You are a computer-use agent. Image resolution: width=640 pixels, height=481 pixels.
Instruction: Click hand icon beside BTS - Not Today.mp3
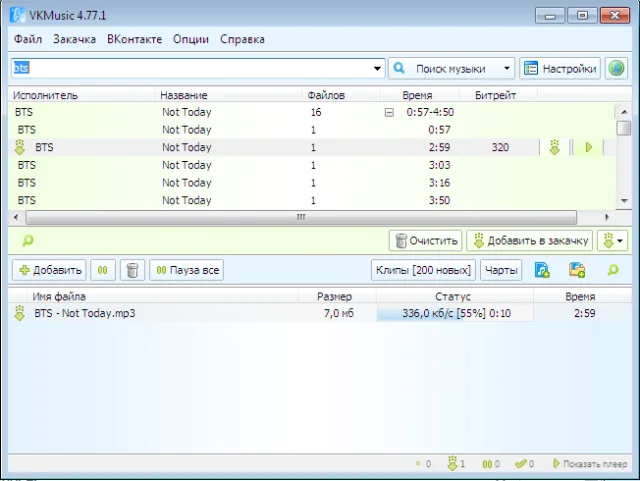(x=20, y=313)
